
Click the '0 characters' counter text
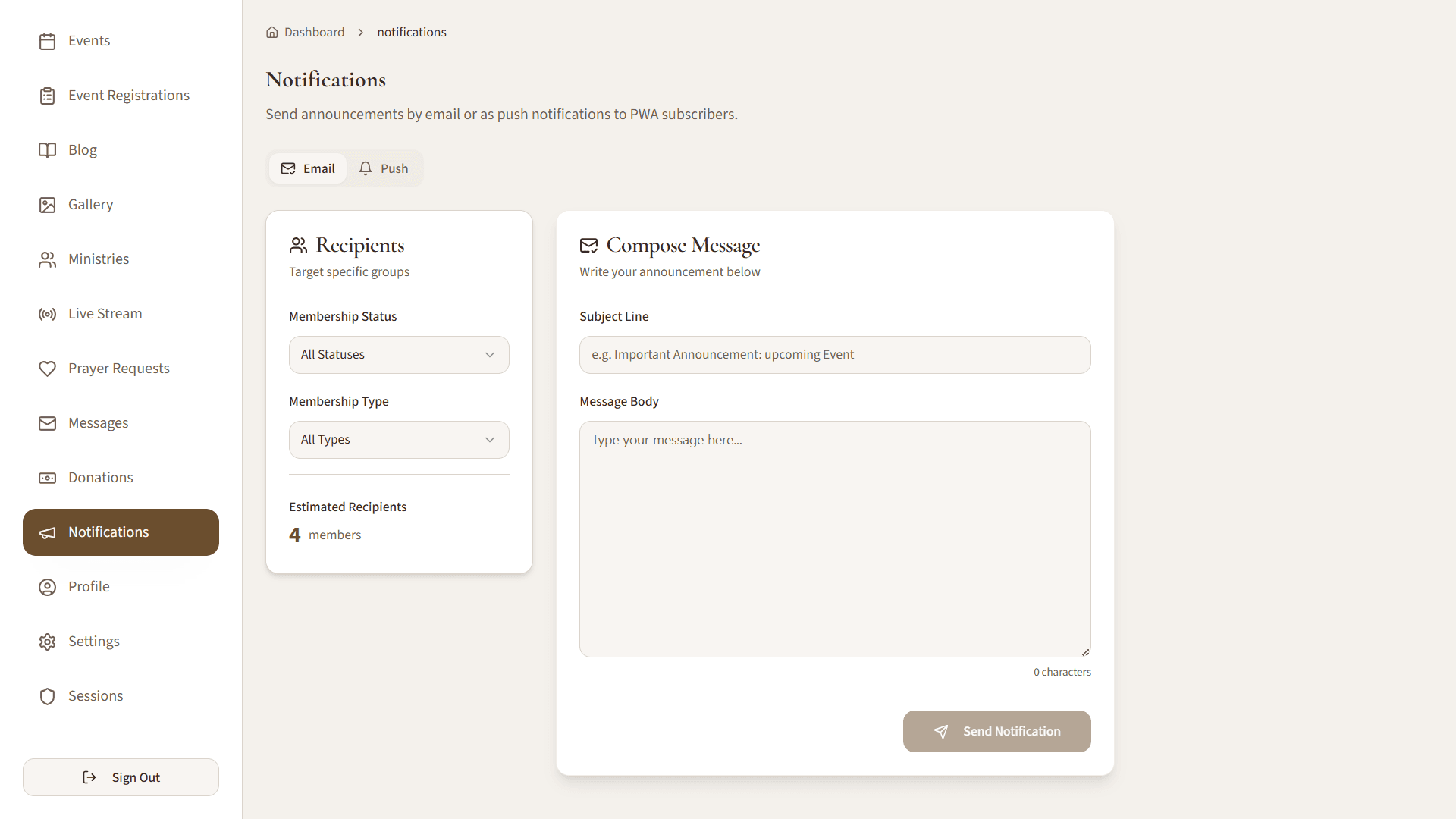coord(1062,672)
